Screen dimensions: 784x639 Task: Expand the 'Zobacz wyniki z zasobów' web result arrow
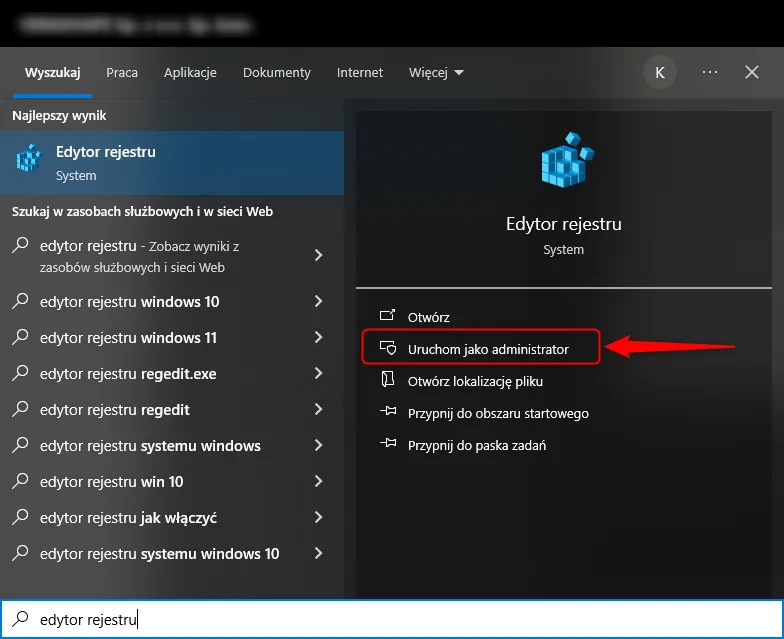[318, 256]
